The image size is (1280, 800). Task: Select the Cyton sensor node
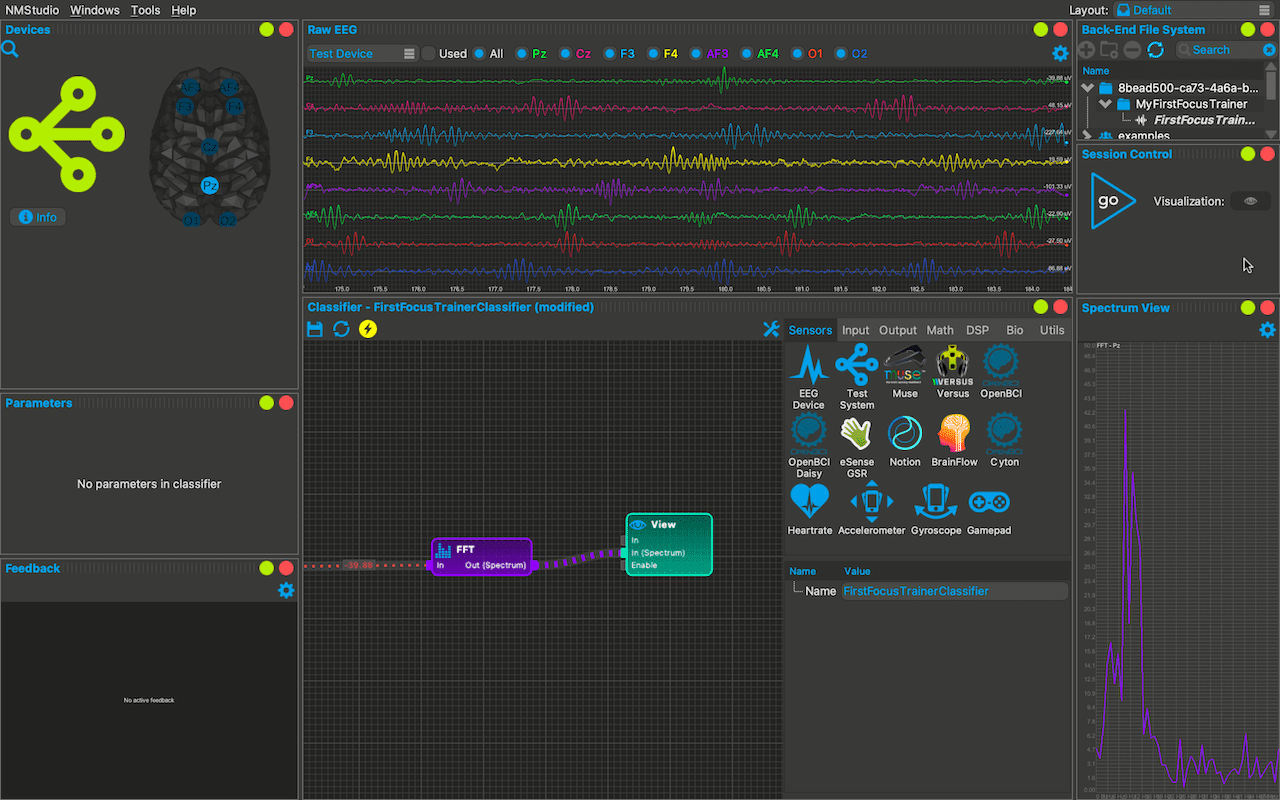point(1005,441)
